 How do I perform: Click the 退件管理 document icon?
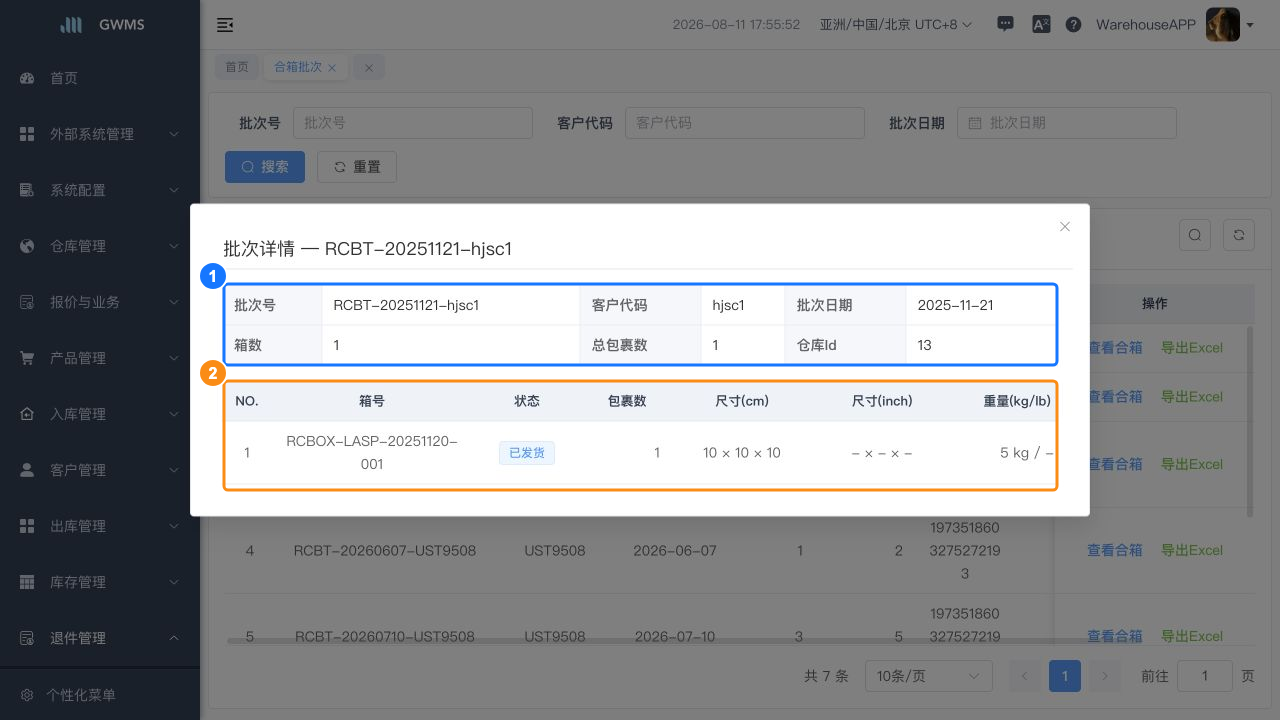pyautogui.click(x=28, y=638)
